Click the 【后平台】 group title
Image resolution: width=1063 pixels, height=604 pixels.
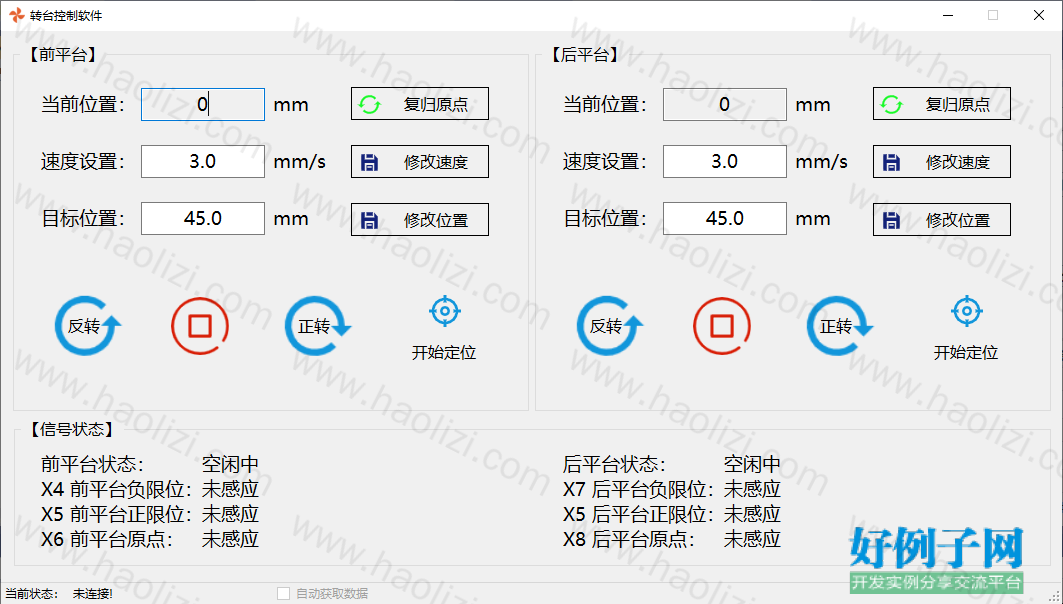pyautogui.click(x=584, y=55)
